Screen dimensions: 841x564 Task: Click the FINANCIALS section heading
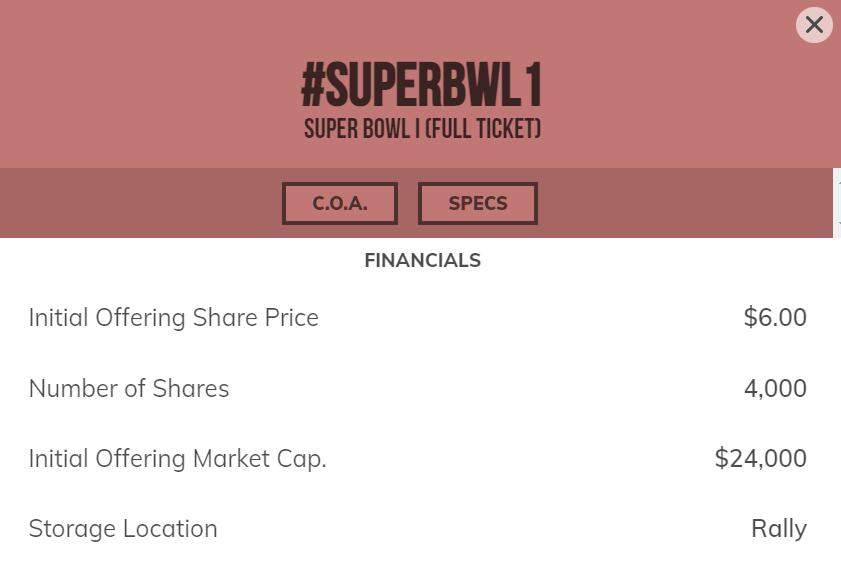[422, 260]
